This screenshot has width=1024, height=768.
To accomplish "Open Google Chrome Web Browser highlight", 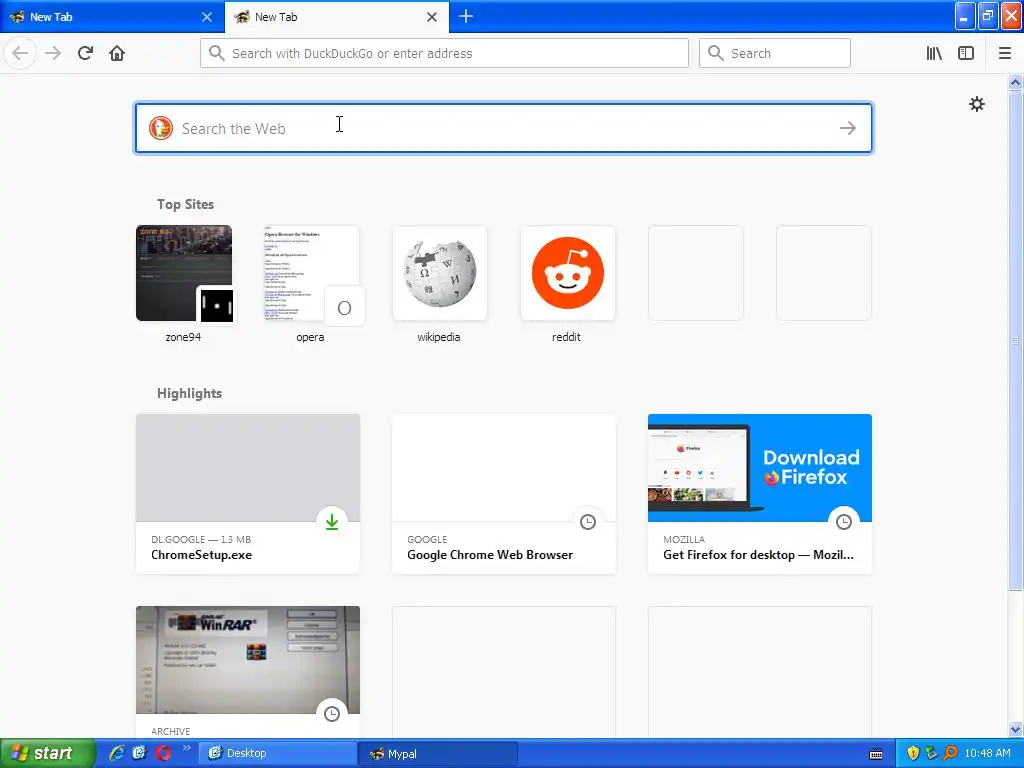I will tap(504, 494).
